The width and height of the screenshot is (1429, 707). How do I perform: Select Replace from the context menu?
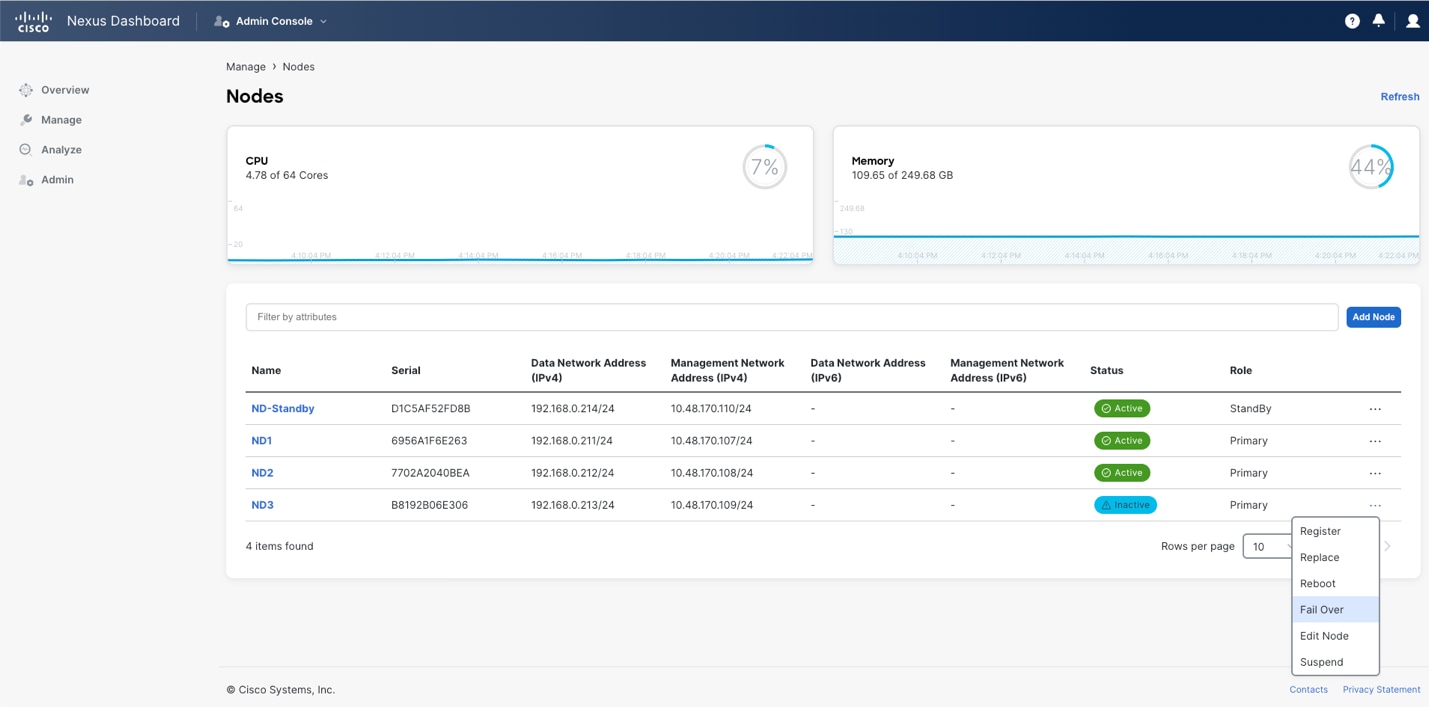point(1335,557)
